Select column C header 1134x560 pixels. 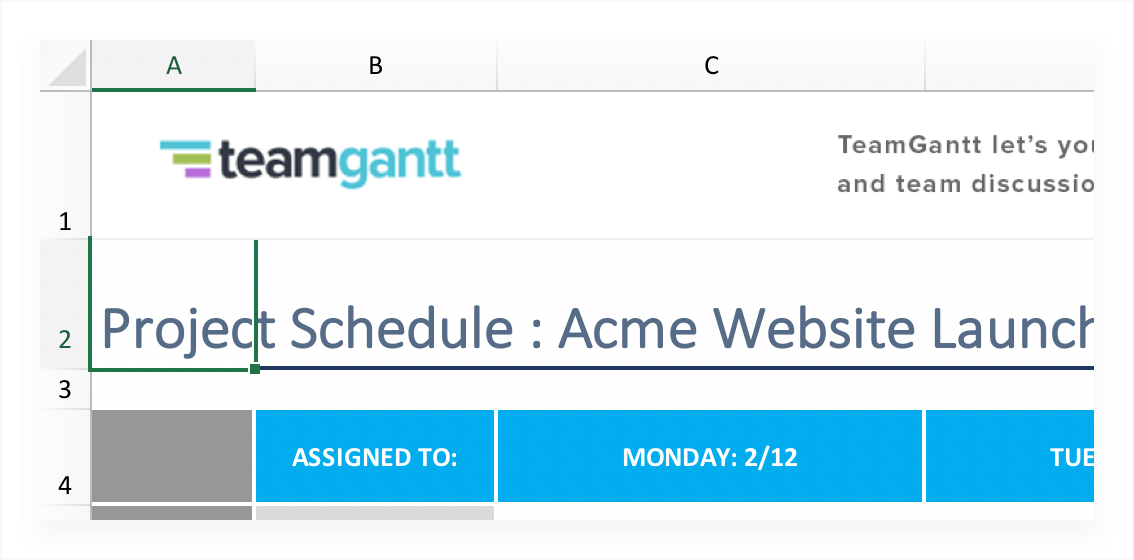(x=711, y=66)
